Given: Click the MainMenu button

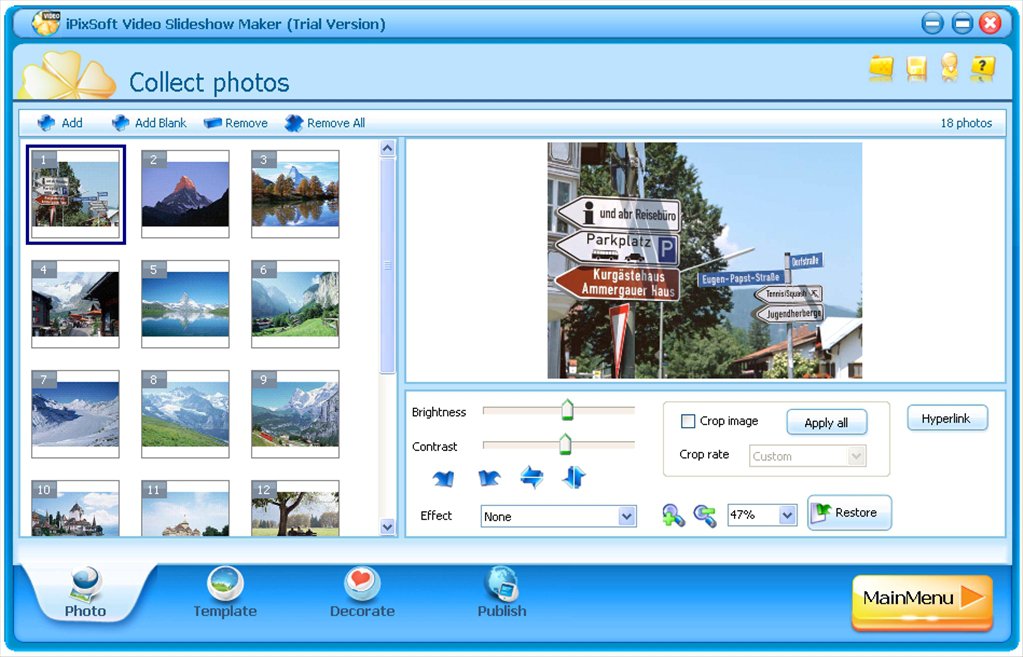Looking at the screenshot, I should click(922, 602).
